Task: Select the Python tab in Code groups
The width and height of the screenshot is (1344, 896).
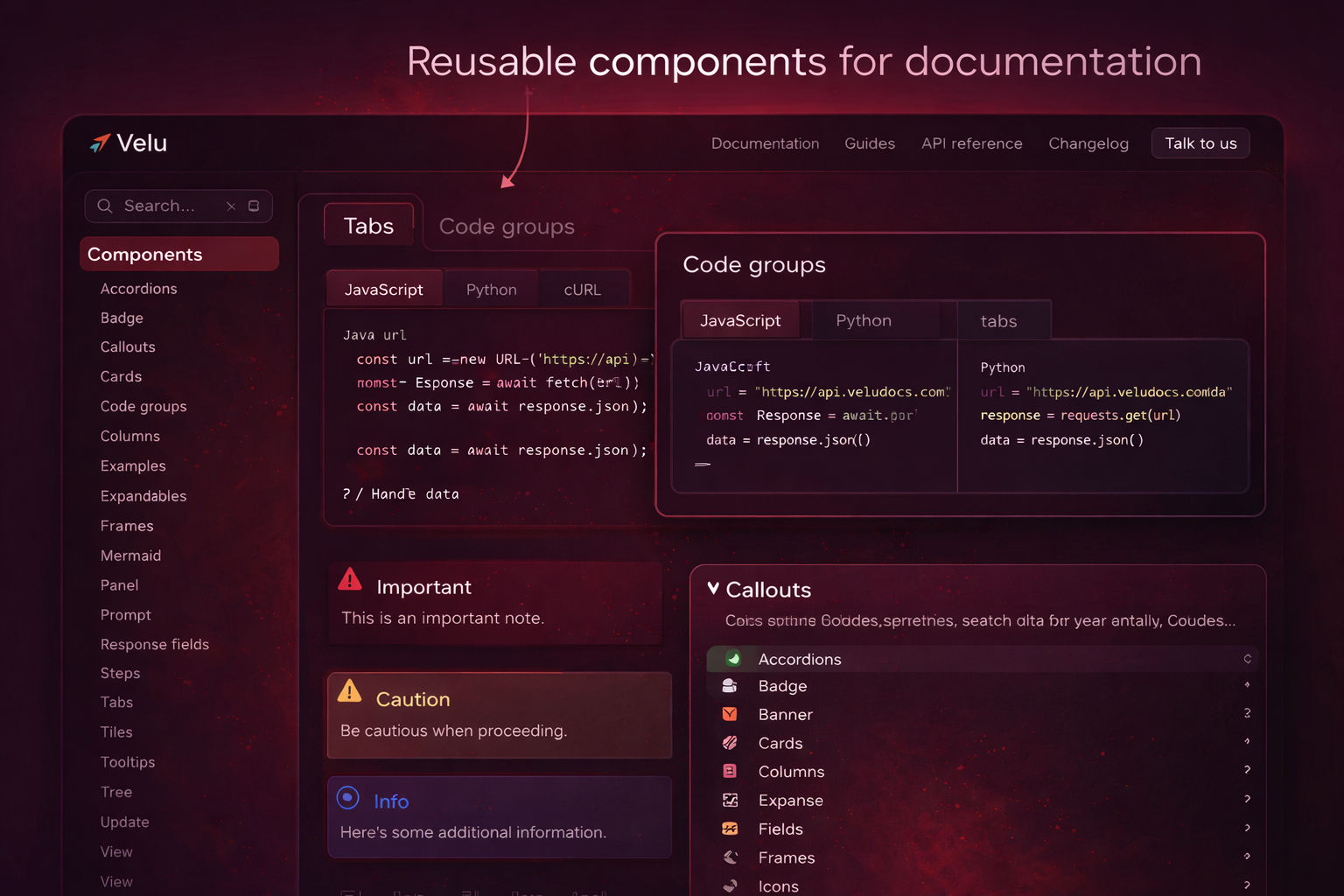Action: point(863,319)
